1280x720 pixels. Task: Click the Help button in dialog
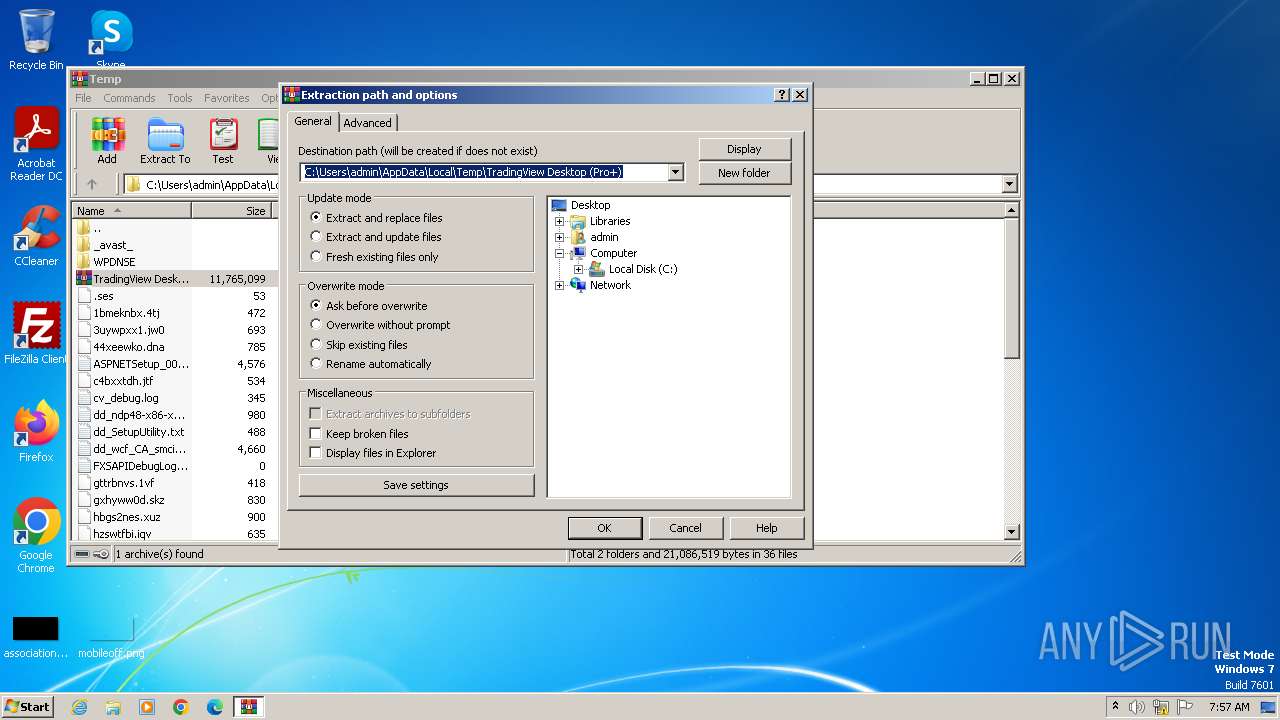tap(766, 528)
